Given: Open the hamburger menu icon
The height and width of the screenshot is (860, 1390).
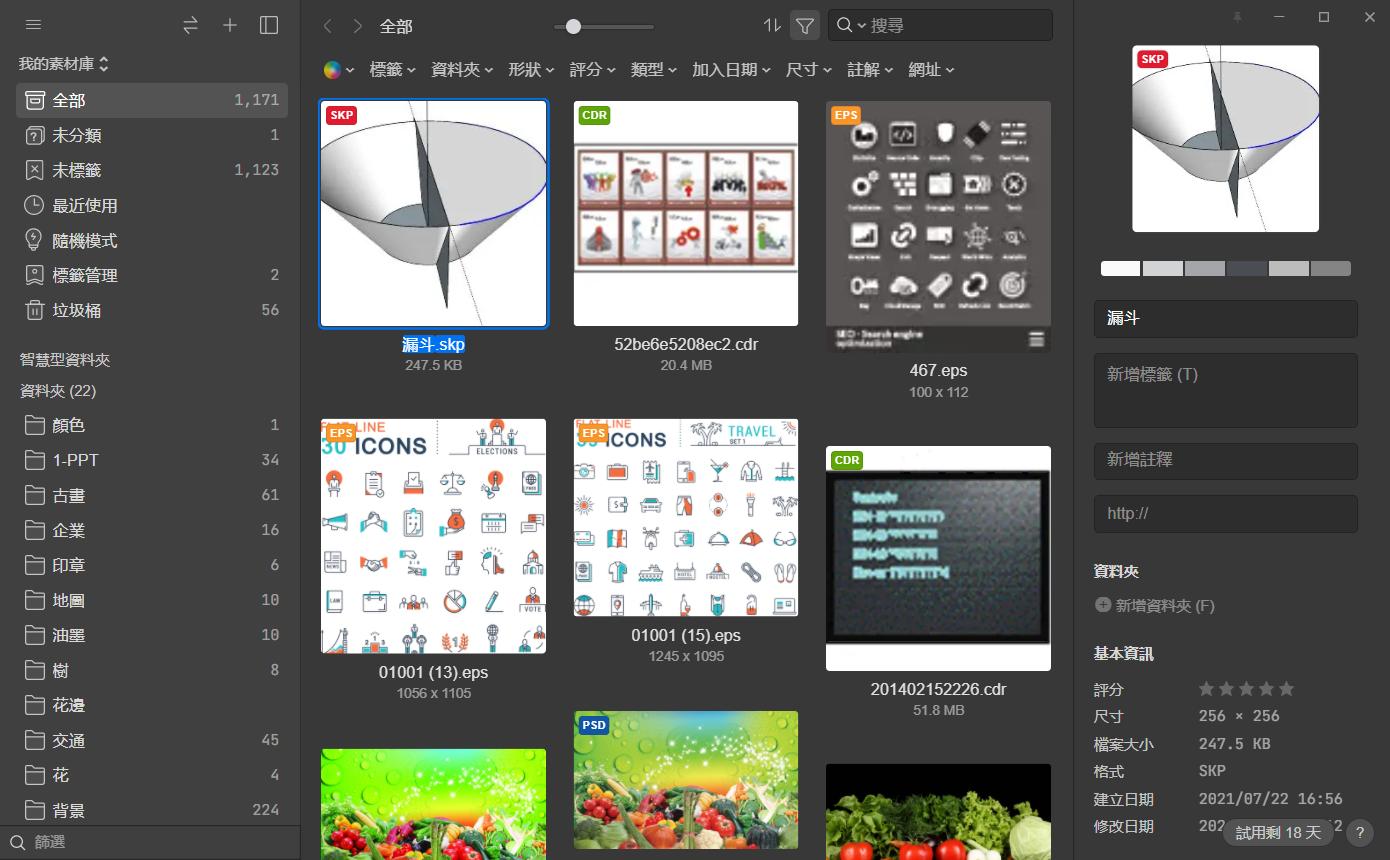Looking at the screenshot, I should coord(33,25).
